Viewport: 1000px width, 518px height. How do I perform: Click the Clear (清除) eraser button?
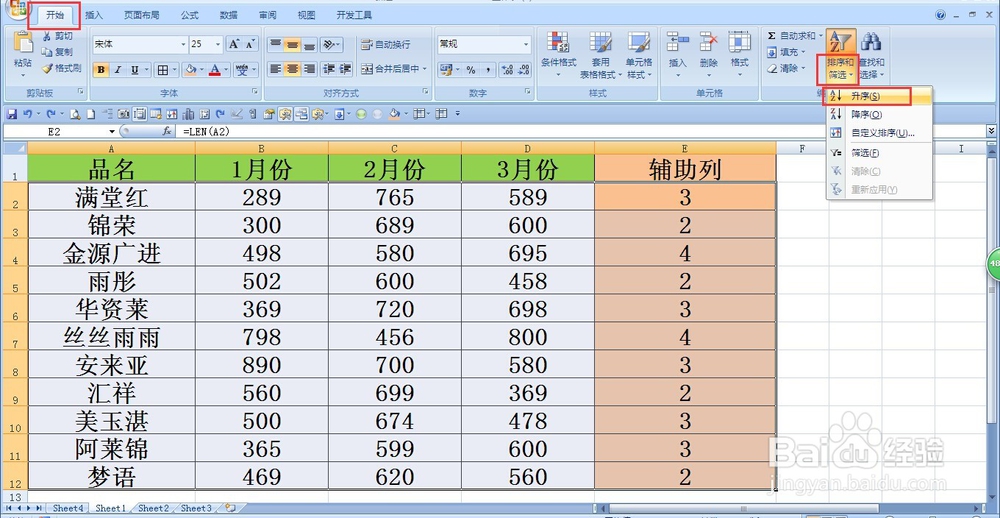click(786, 68)
